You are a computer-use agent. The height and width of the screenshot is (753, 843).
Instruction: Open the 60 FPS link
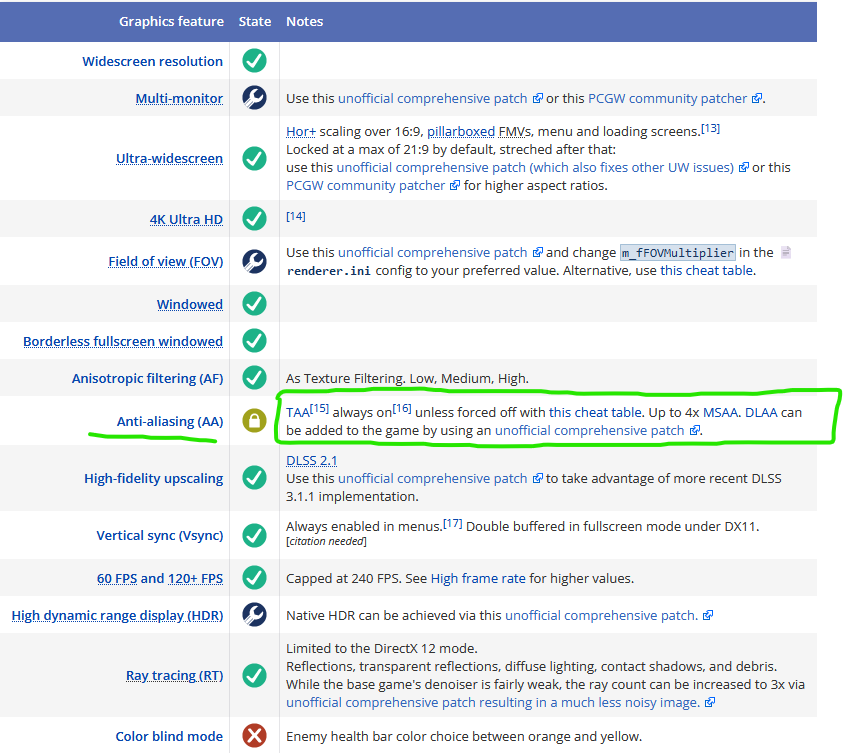117,578
